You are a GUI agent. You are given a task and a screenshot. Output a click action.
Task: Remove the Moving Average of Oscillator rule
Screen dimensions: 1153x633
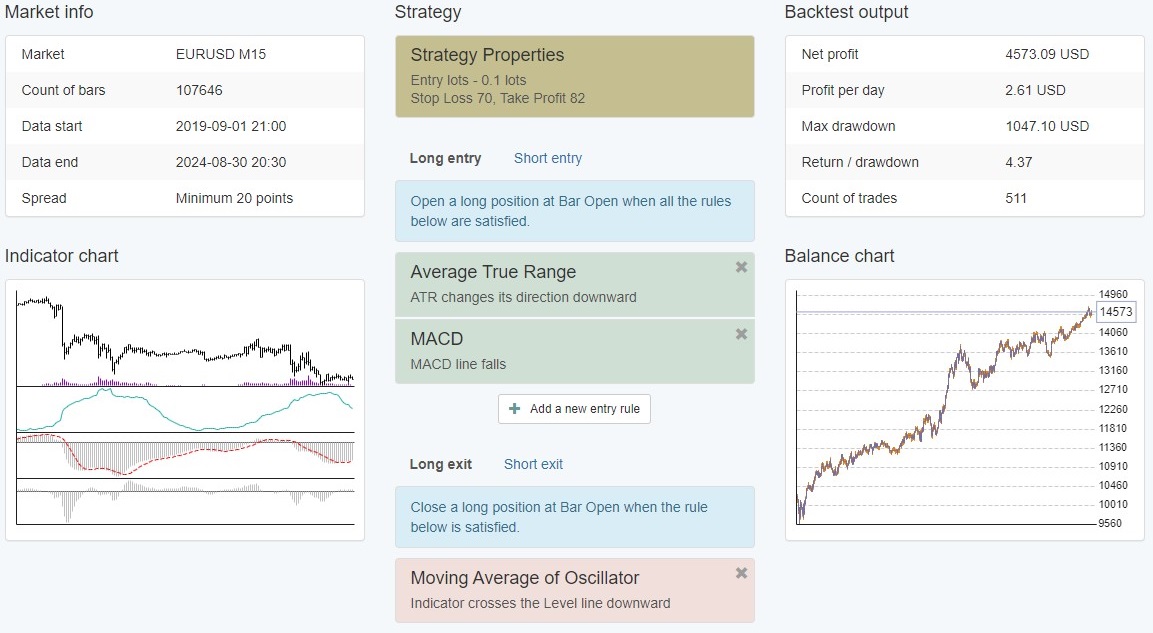point(741,573)
